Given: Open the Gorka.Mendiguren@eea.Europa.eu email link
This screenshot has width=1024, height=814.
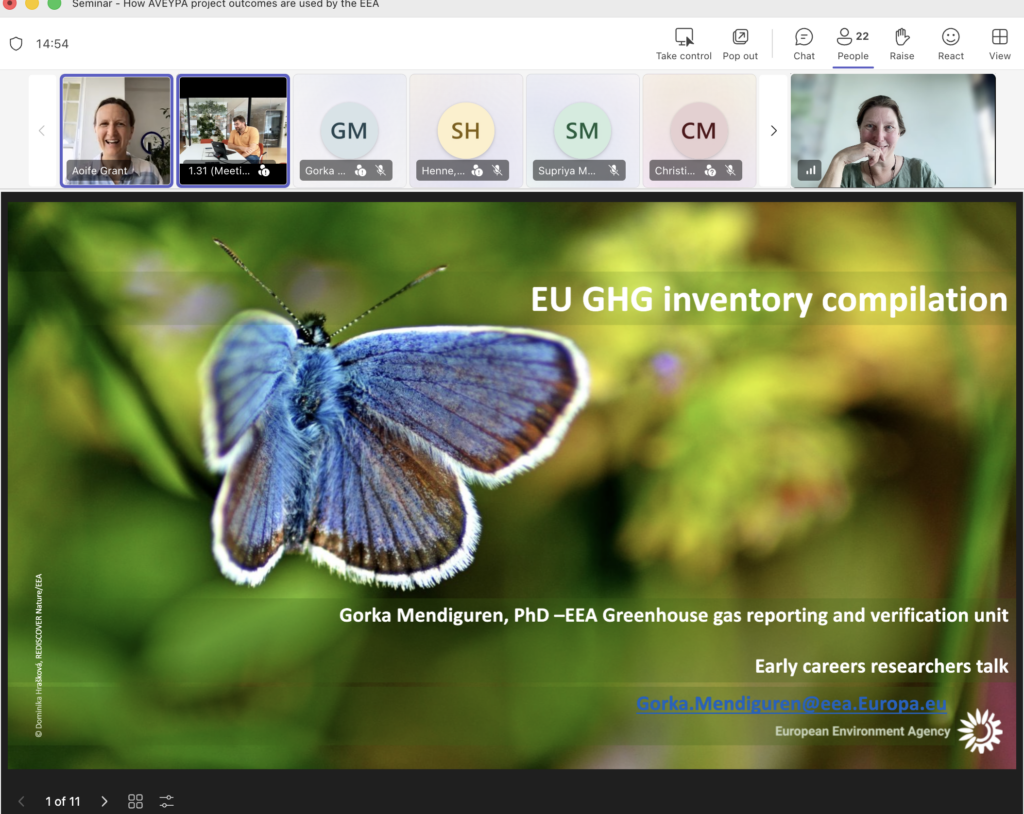Looking at the screenshot, I should click(792, 704).
